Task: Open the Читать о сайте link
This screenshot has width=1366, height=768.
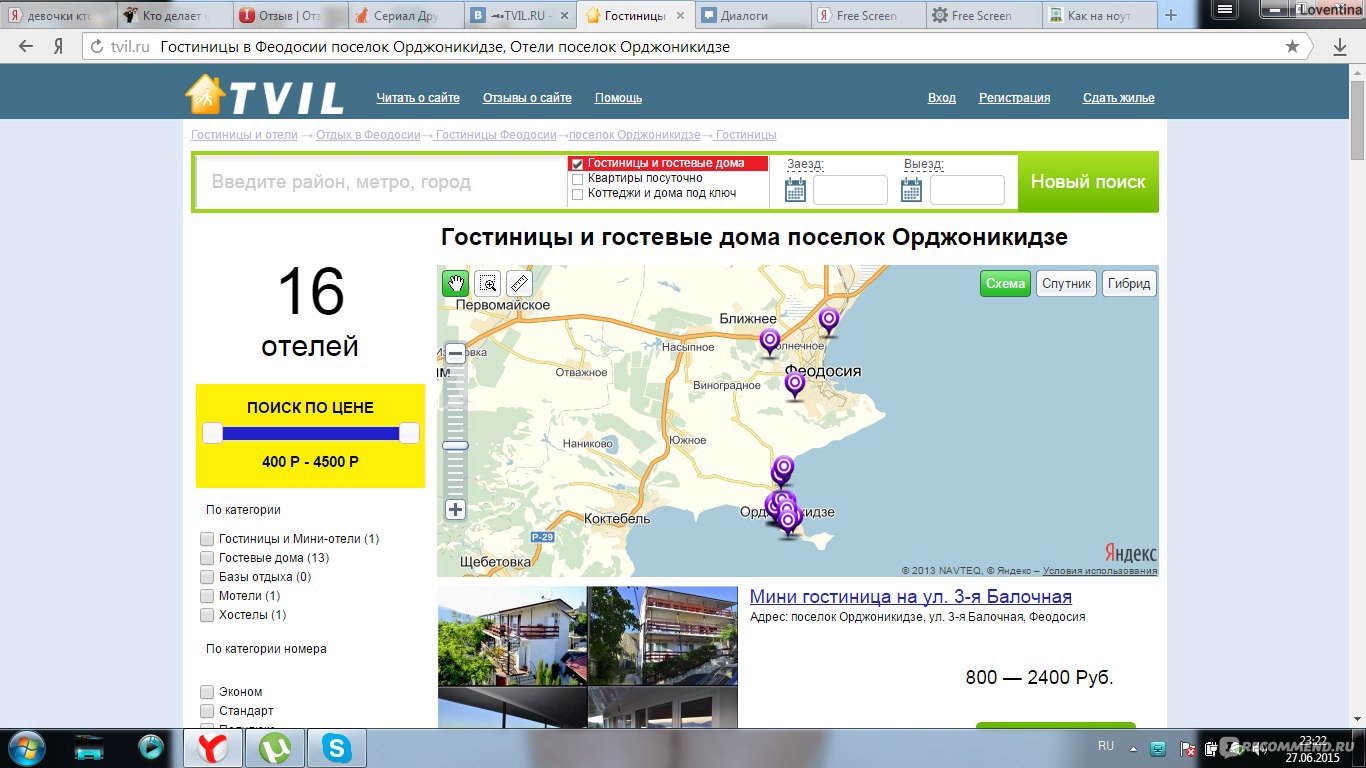Action: [x=418, y=98]
